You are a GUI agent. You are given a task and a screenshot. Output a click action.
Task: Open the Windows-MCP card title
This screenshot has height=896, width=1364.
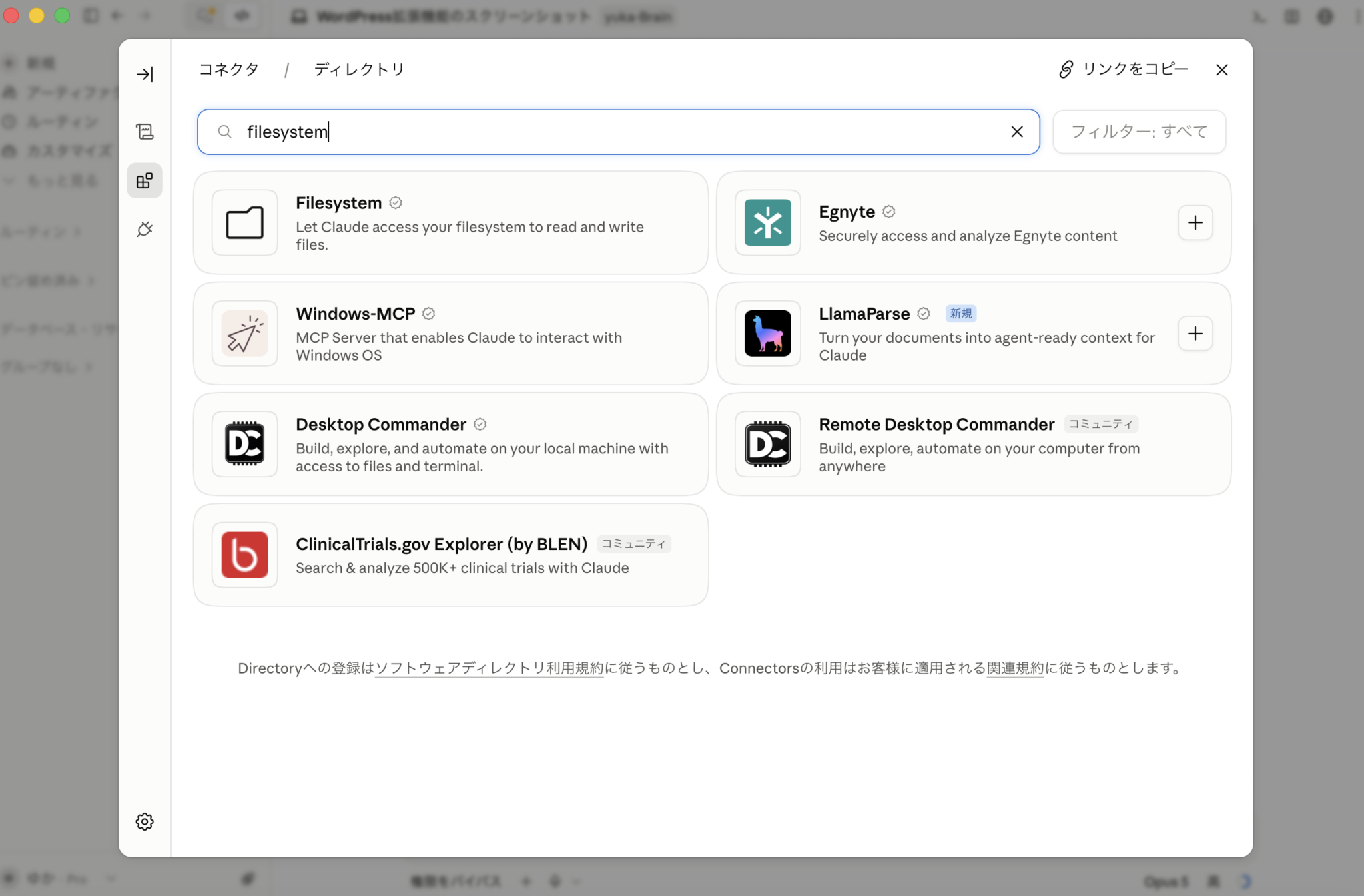pyautogui.click(x=355, y=313)
